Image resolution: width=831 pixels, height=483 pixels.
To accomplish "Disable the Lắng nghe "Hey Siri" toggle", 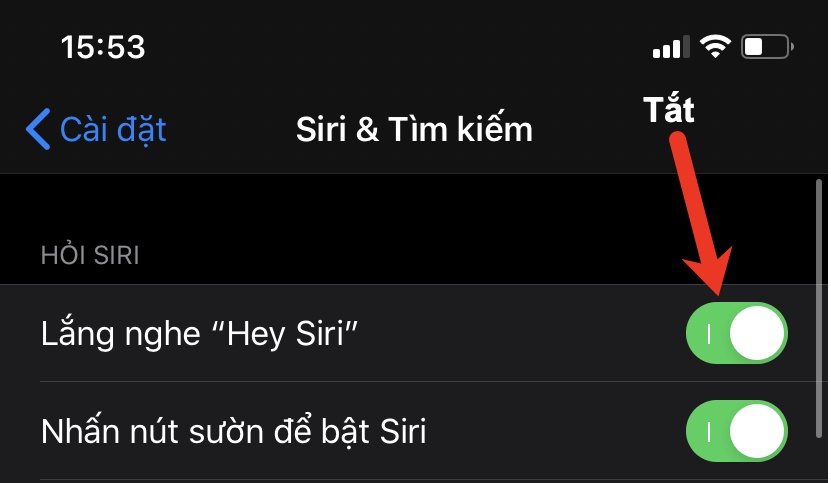I will coord(737,334).
